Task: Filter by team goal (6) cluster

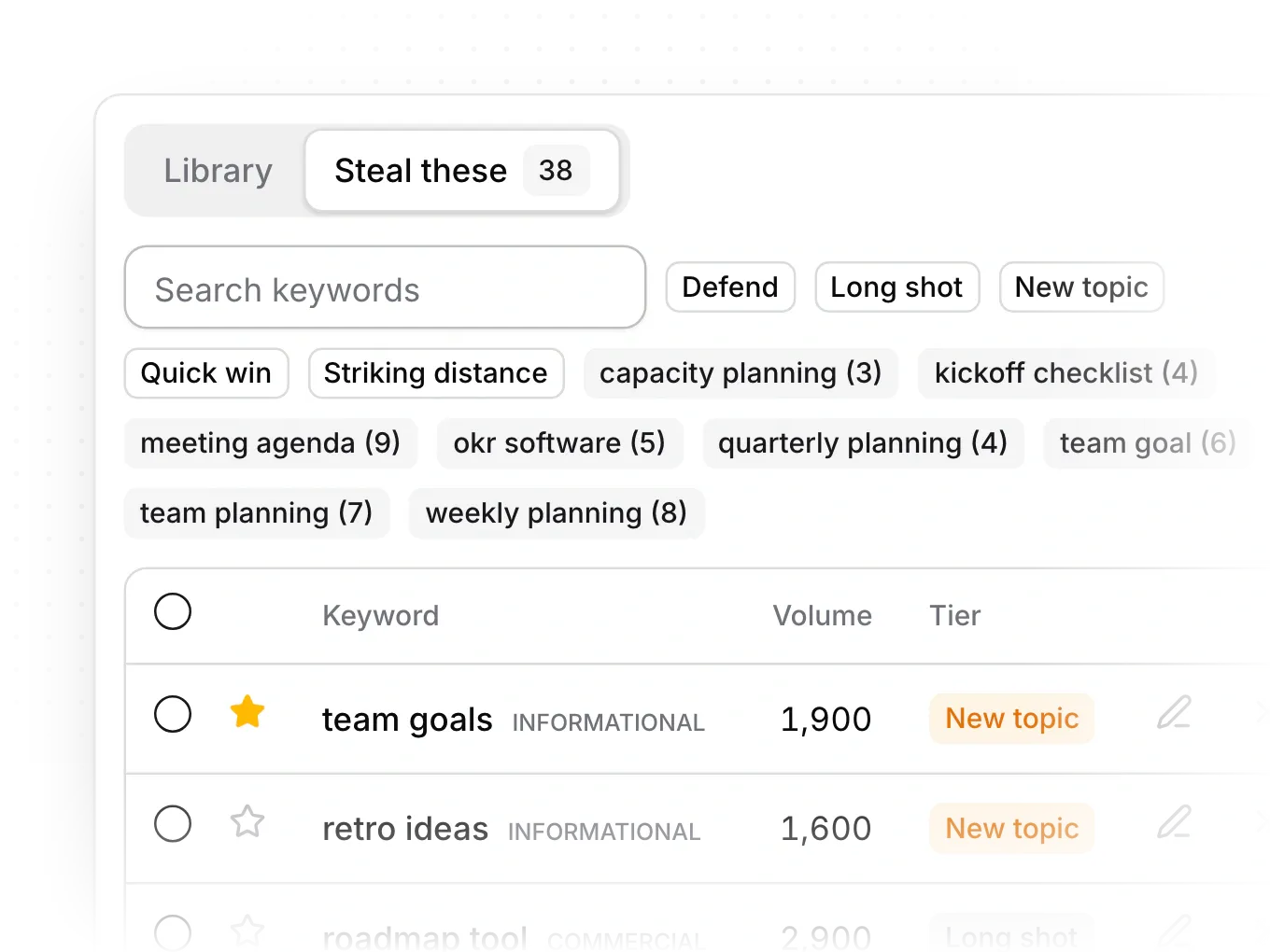Action: (1148, 443)
